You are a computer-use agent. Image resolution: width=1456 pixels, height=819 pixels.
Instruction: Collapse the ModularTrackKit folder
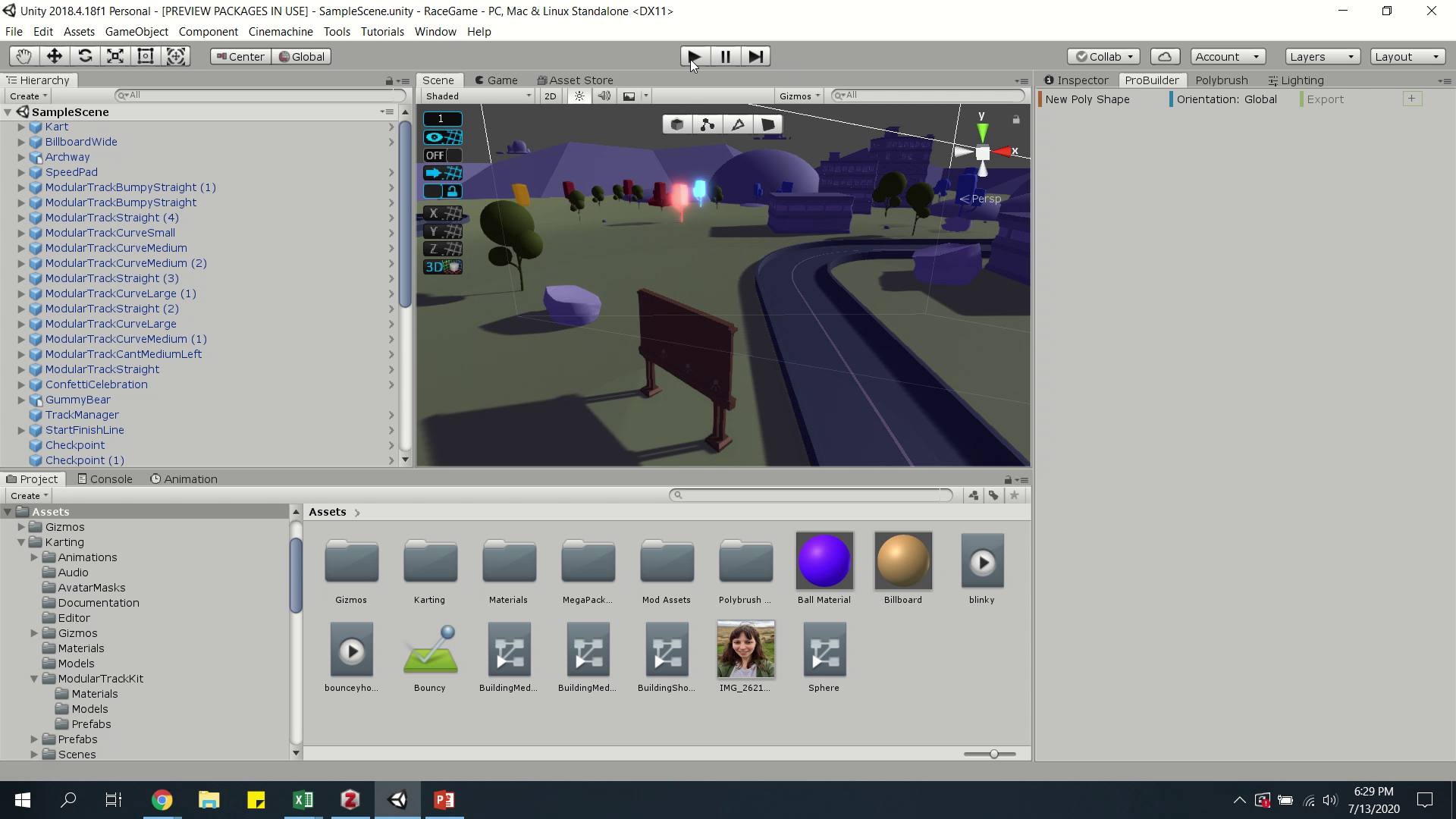pos(34,679)
